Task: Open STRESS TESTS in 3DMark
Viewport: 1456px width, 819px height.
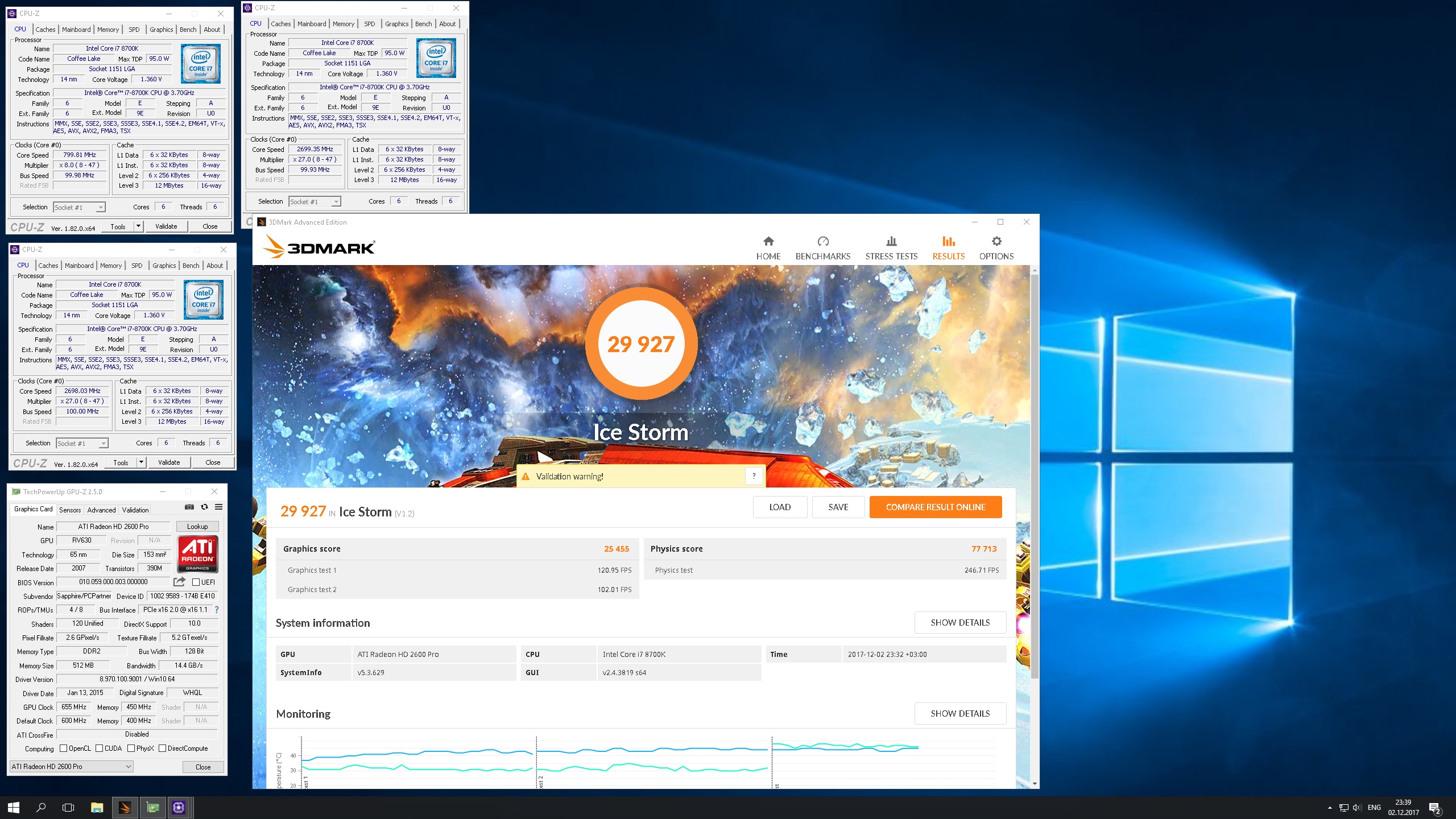Action: point(891,248)
